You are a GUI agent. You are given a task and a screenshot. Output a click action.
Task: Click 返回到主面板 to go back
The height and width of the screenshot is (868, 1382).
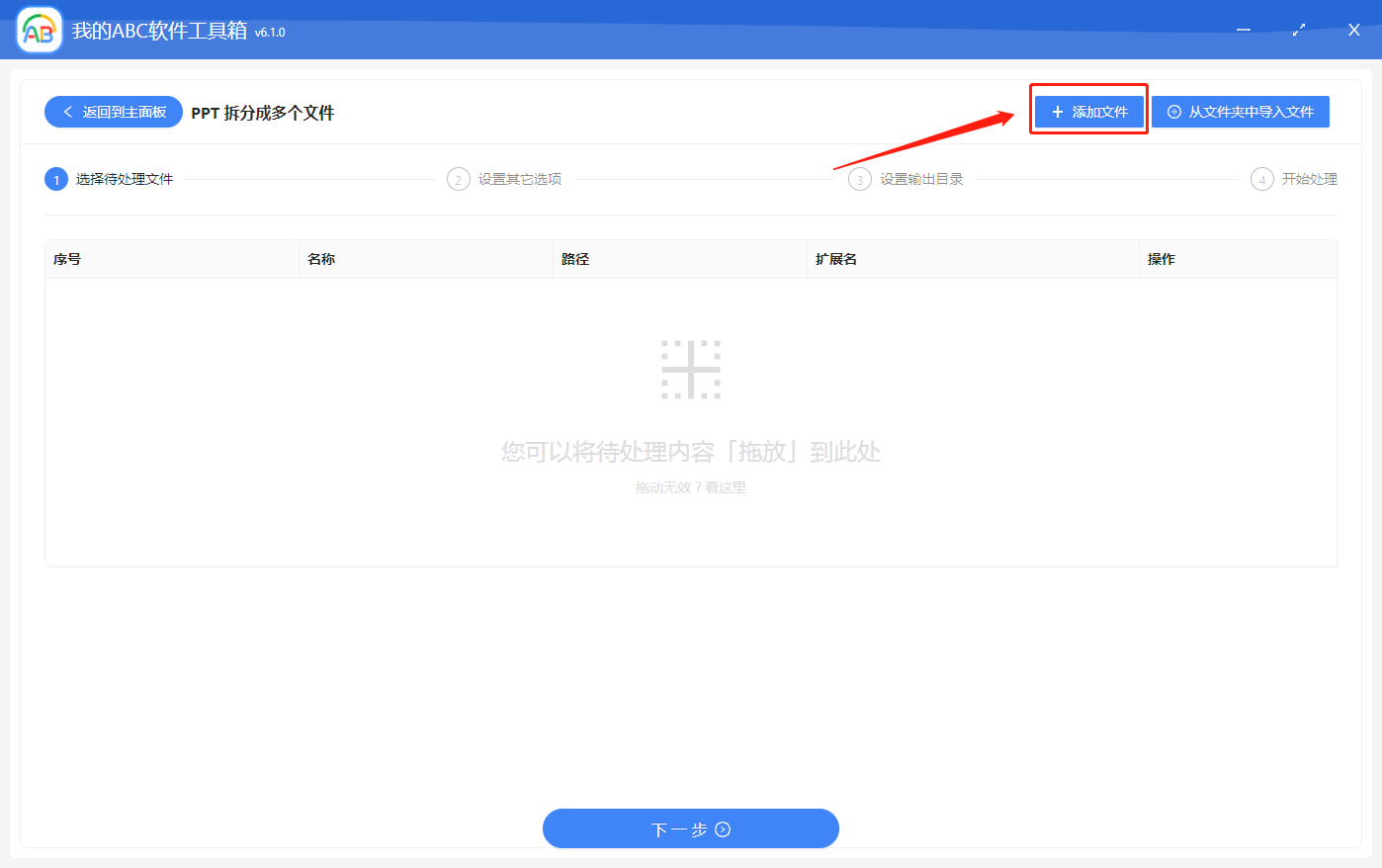tap(113, 112)
